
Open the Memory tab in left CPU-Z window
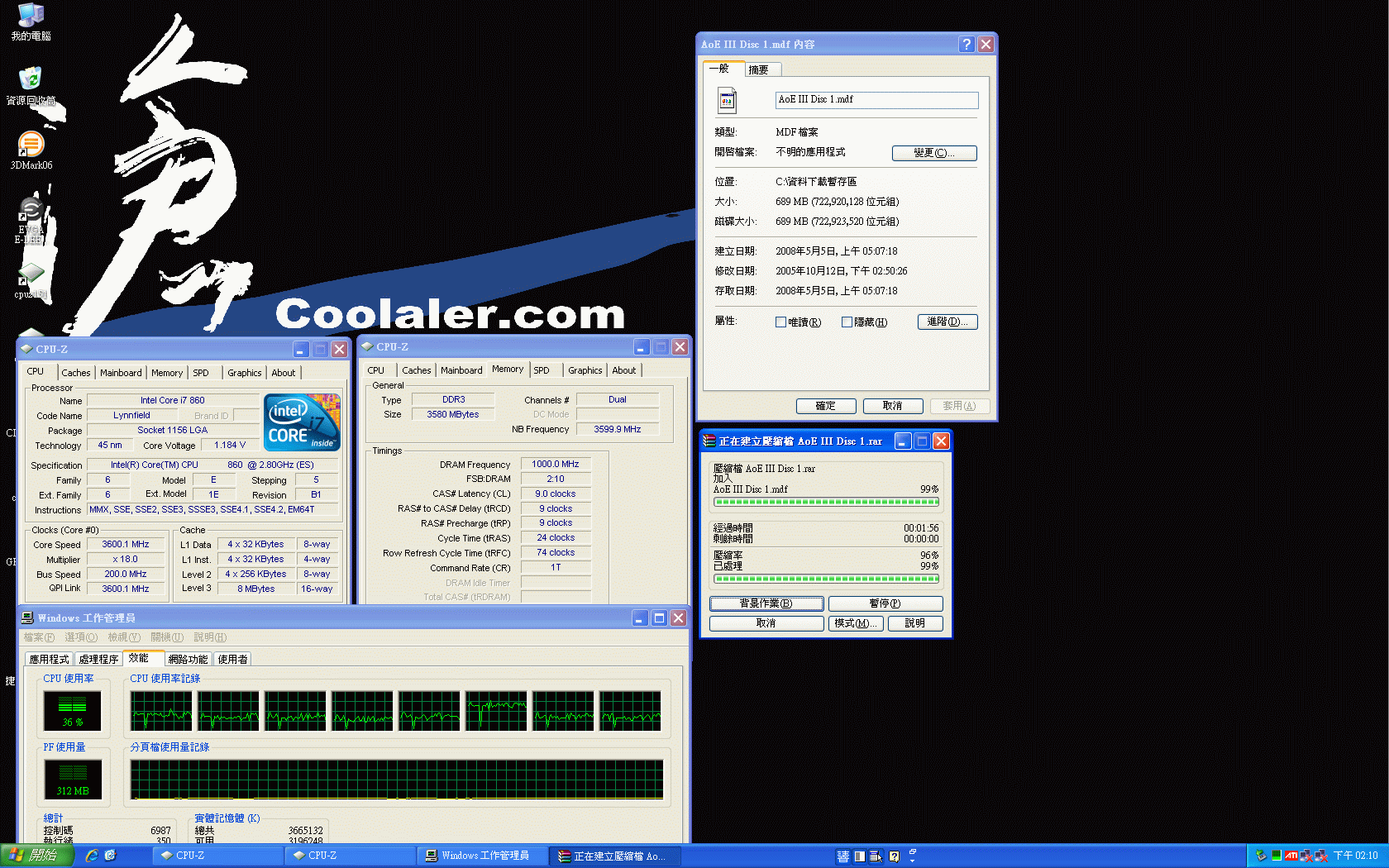(x=167, y=373)
